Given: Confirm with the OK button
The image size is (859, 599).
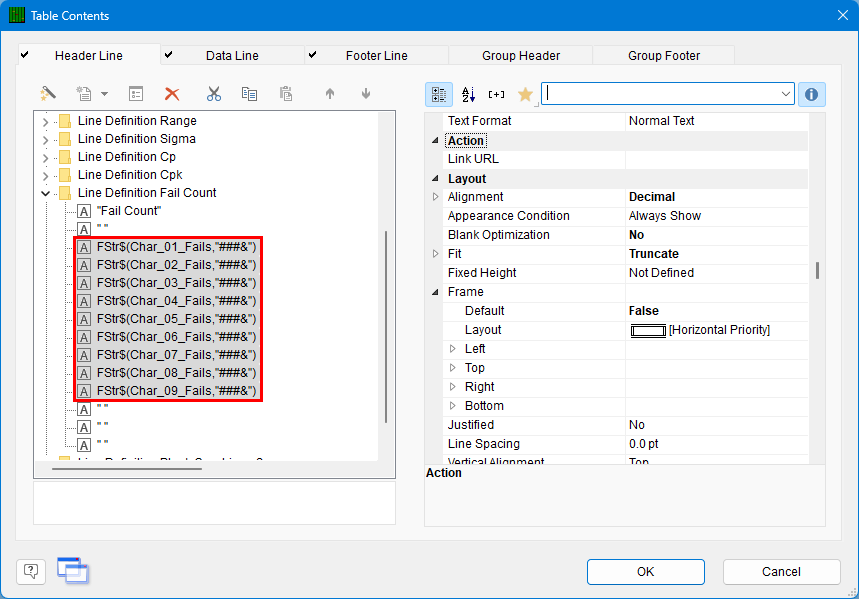Looking at the screenshot, I should [645, 572].
